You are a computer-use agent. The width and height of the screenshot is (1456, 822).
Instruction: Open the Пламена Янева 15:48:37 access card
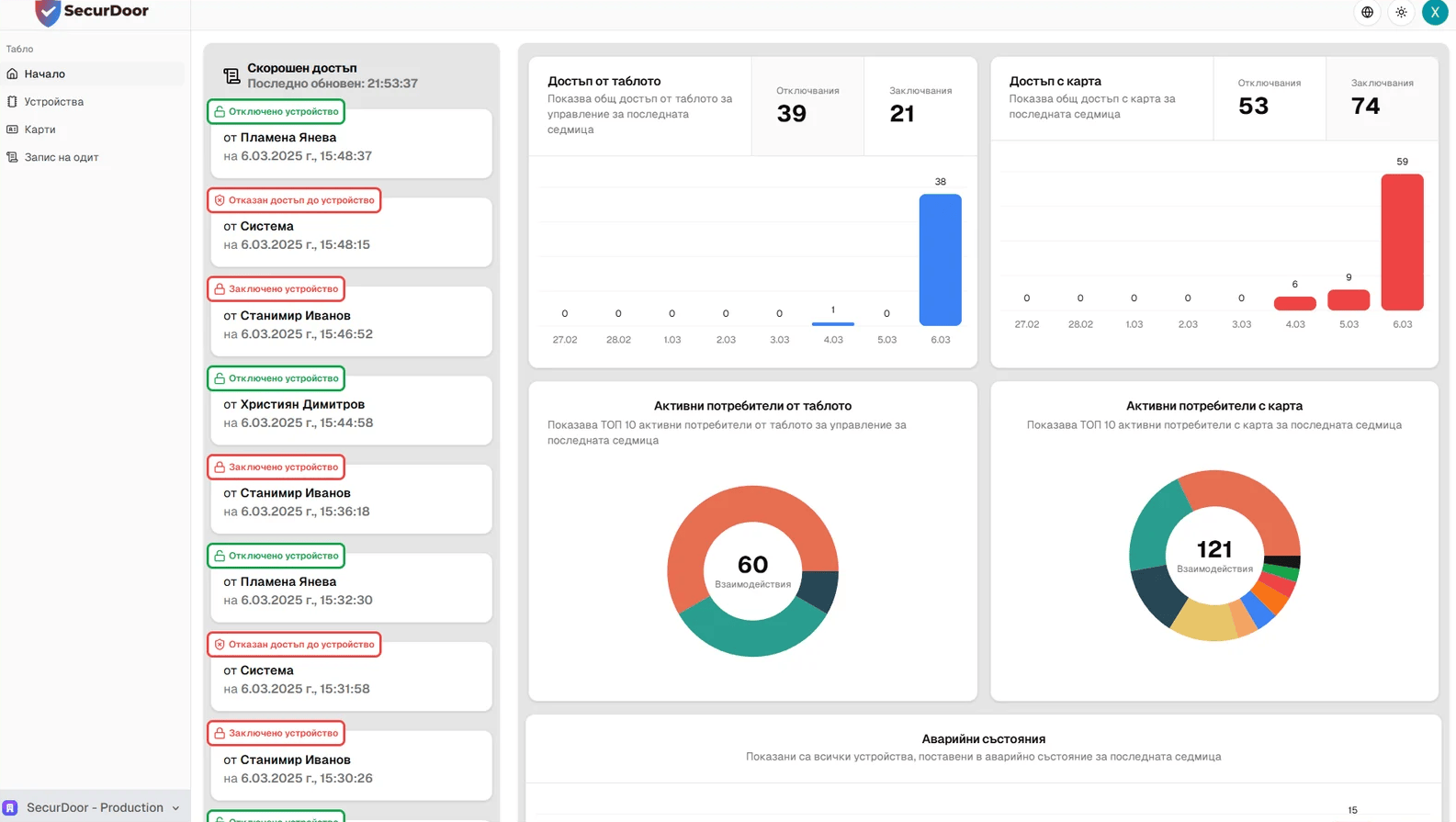click(x=351, y=145)
